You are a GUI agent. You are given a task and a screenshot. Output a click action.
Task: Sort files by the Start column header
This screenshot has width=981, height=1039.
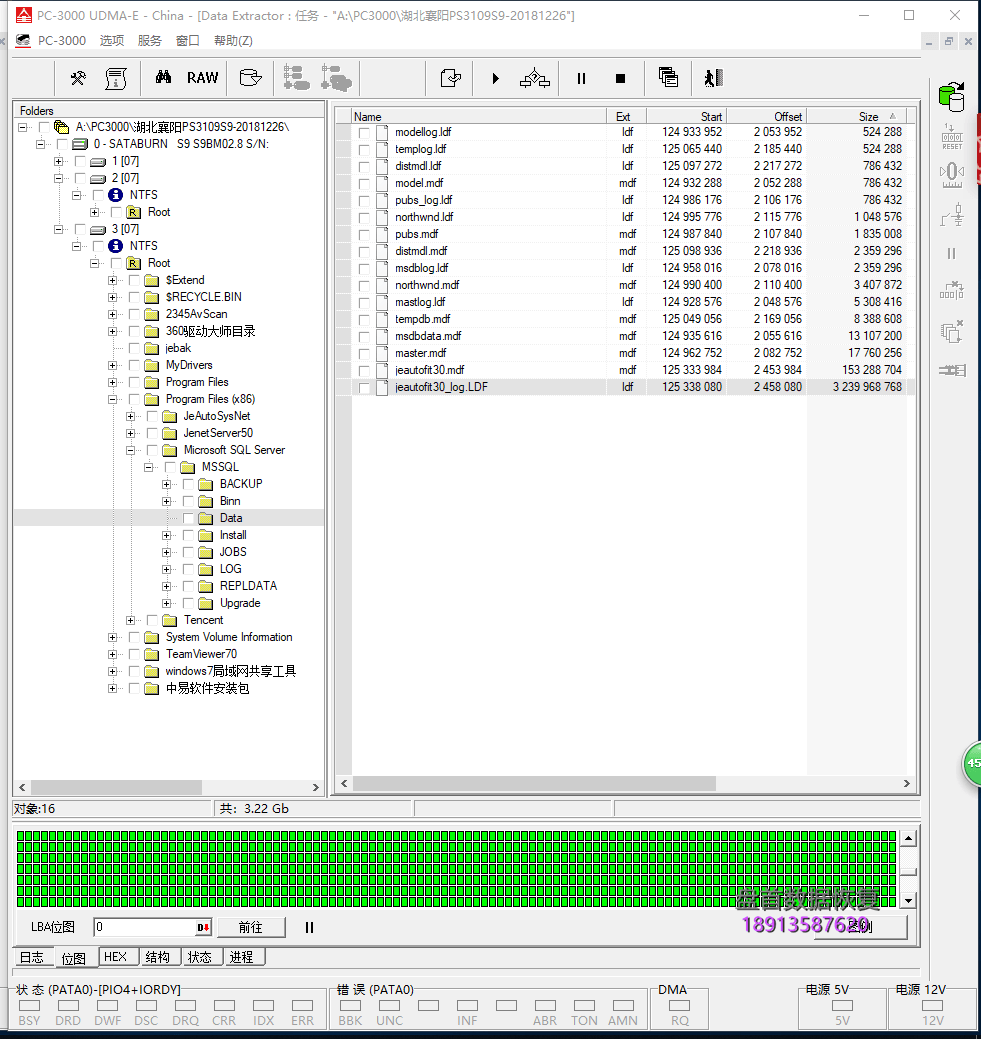point(686,117)
